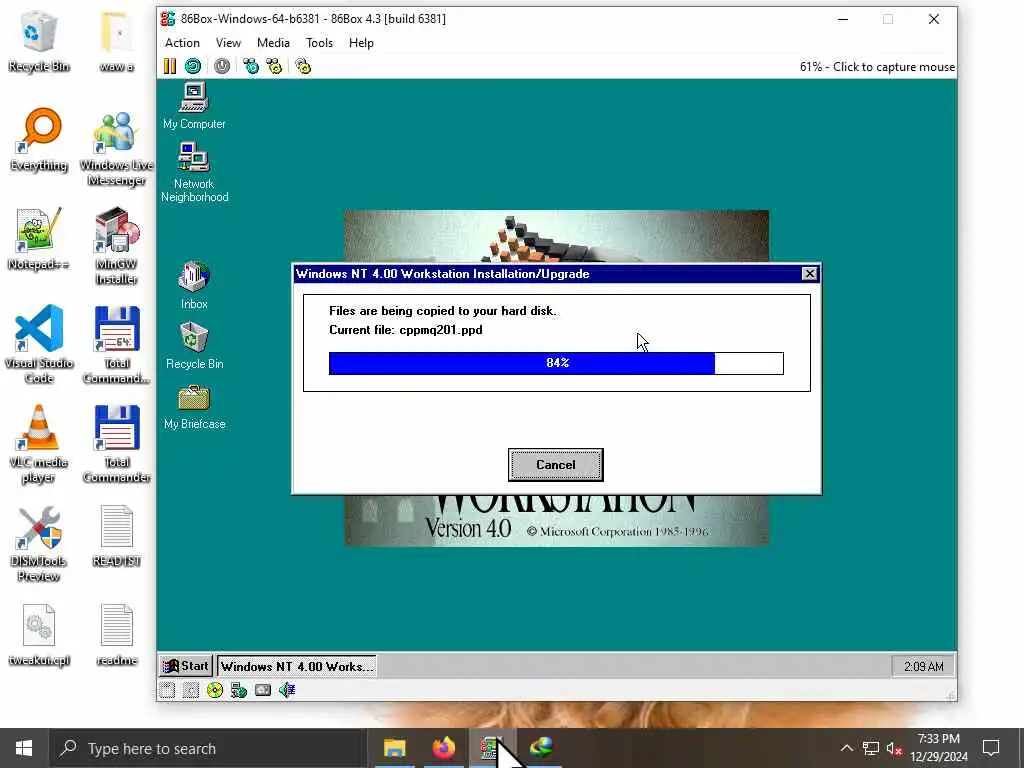The width and height of the screenshot is (1024, 768).
Task: Select the readme text file icon
Action: (x=116, y=635)
